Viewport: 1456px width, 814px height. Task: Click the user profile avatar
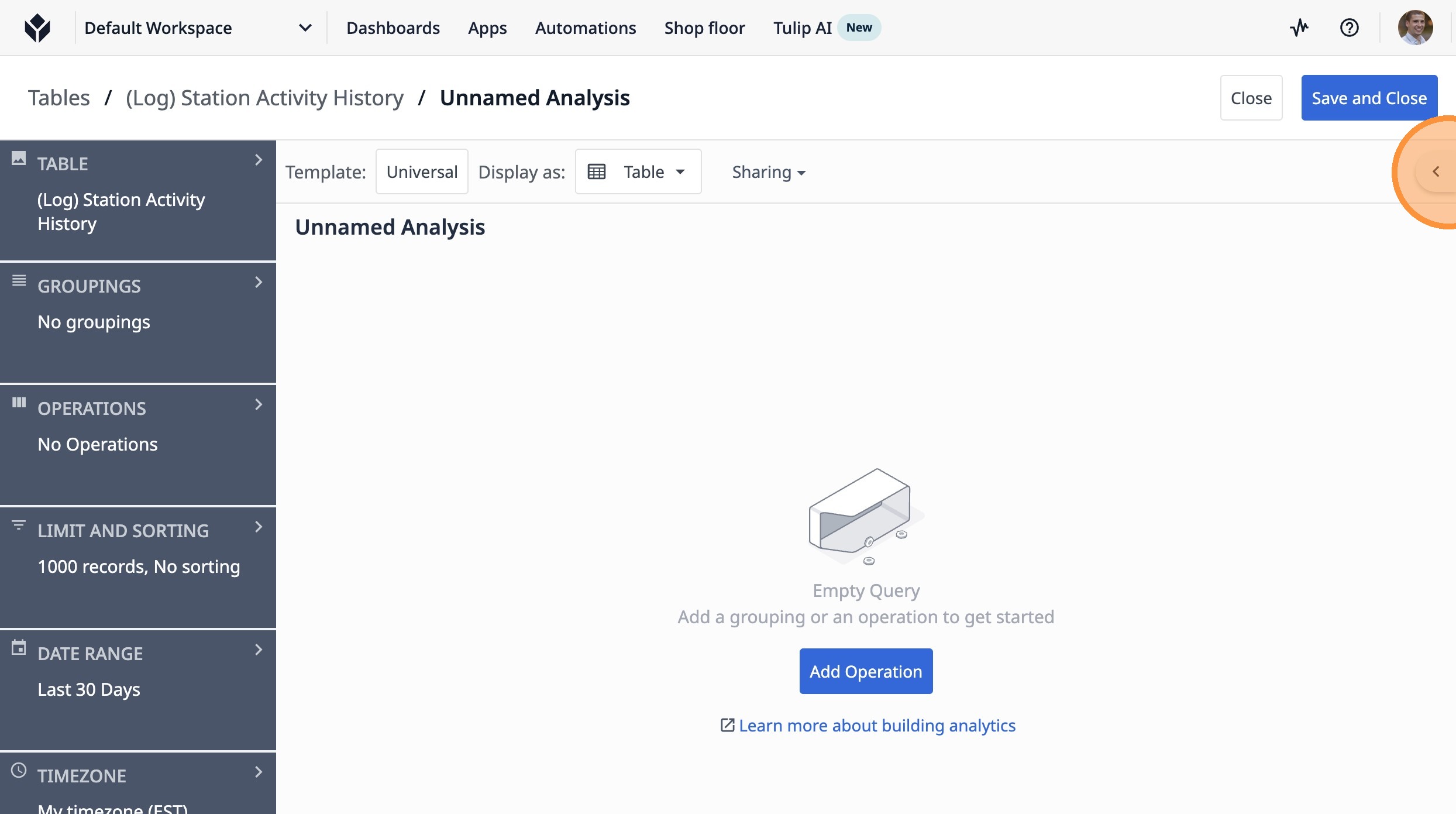pyautogui.click(x=1414, y=28)
